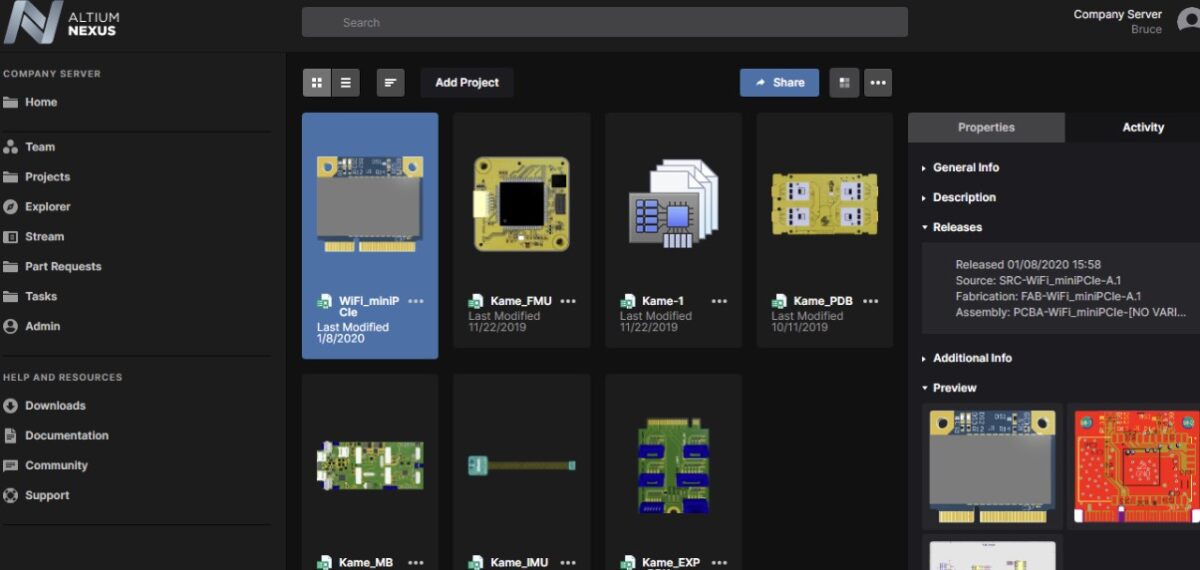1200x570 pixels.
Task: Open Kame_EXP project options ellipsis
Action: pos(719,563)
